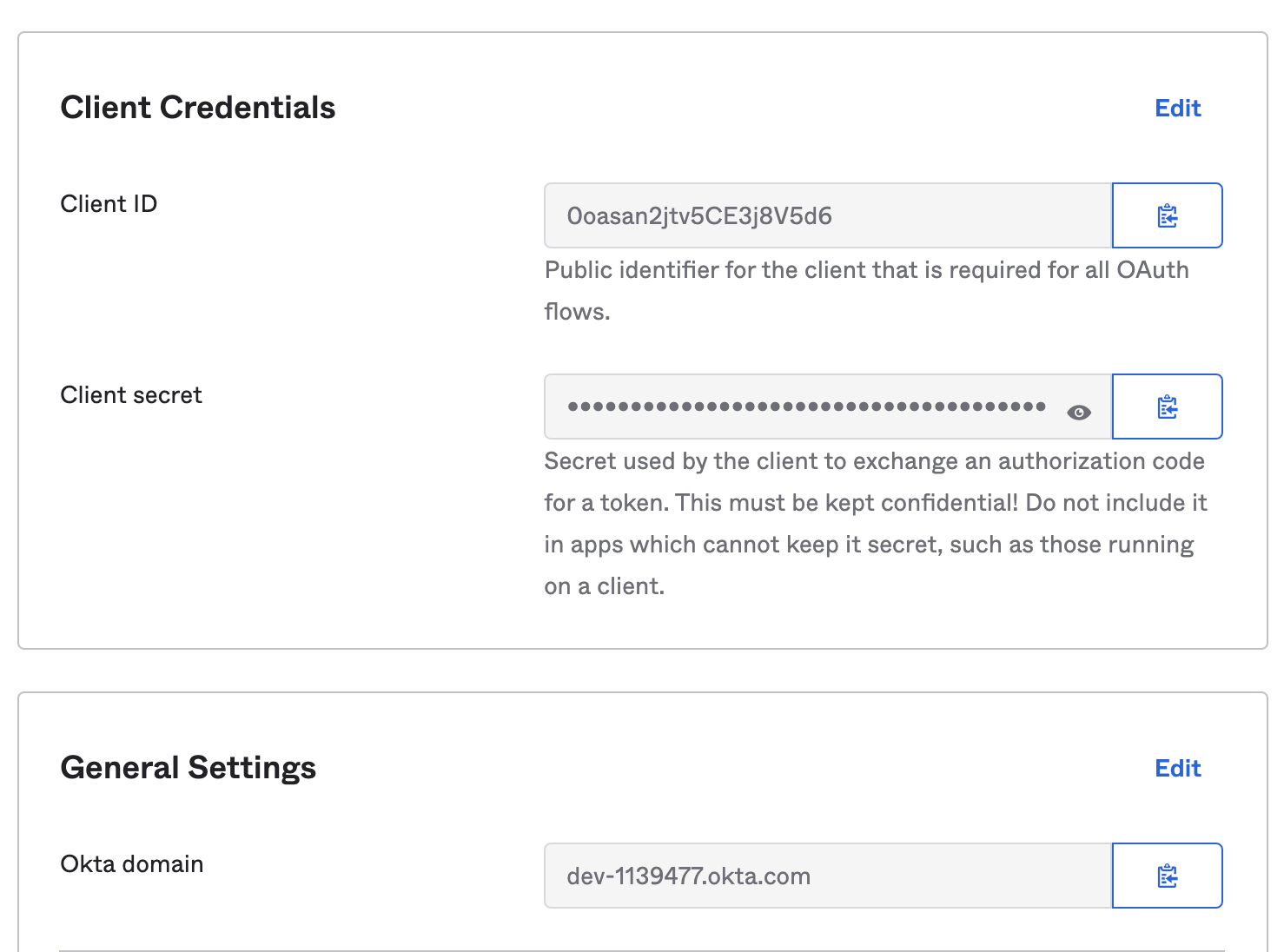Open Edit for General Settings
This screenshot has width=1284, height=952.
[1177, 768]
